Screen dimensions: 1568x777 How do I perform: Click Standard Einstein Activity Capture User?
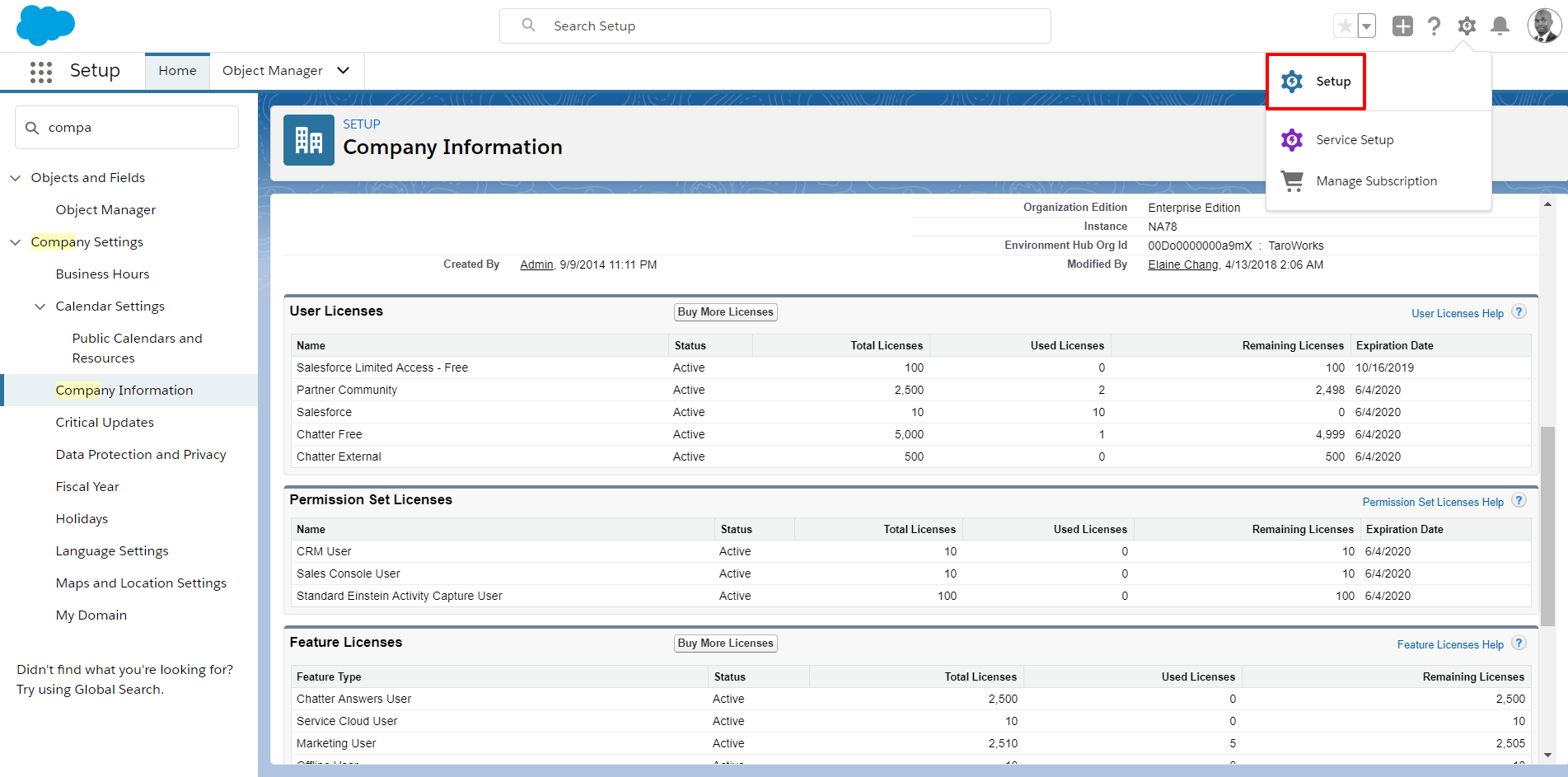pos(400,597)
